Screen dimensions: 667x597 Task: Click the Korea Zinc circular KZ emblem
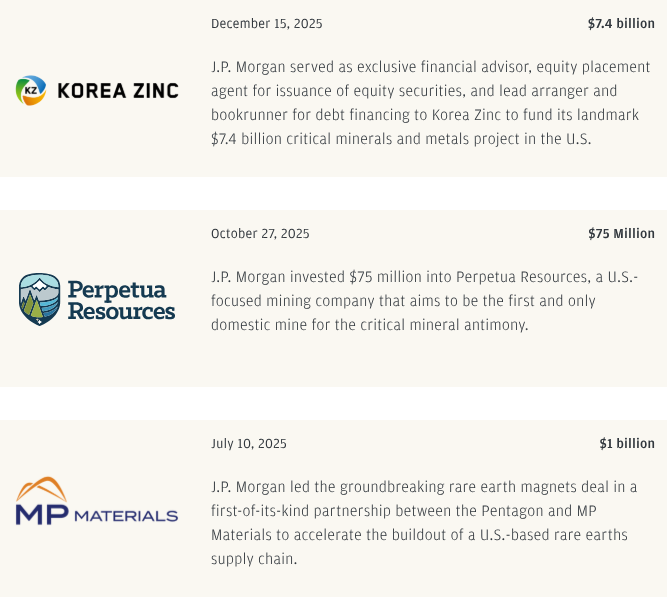[x=31, y=91]
